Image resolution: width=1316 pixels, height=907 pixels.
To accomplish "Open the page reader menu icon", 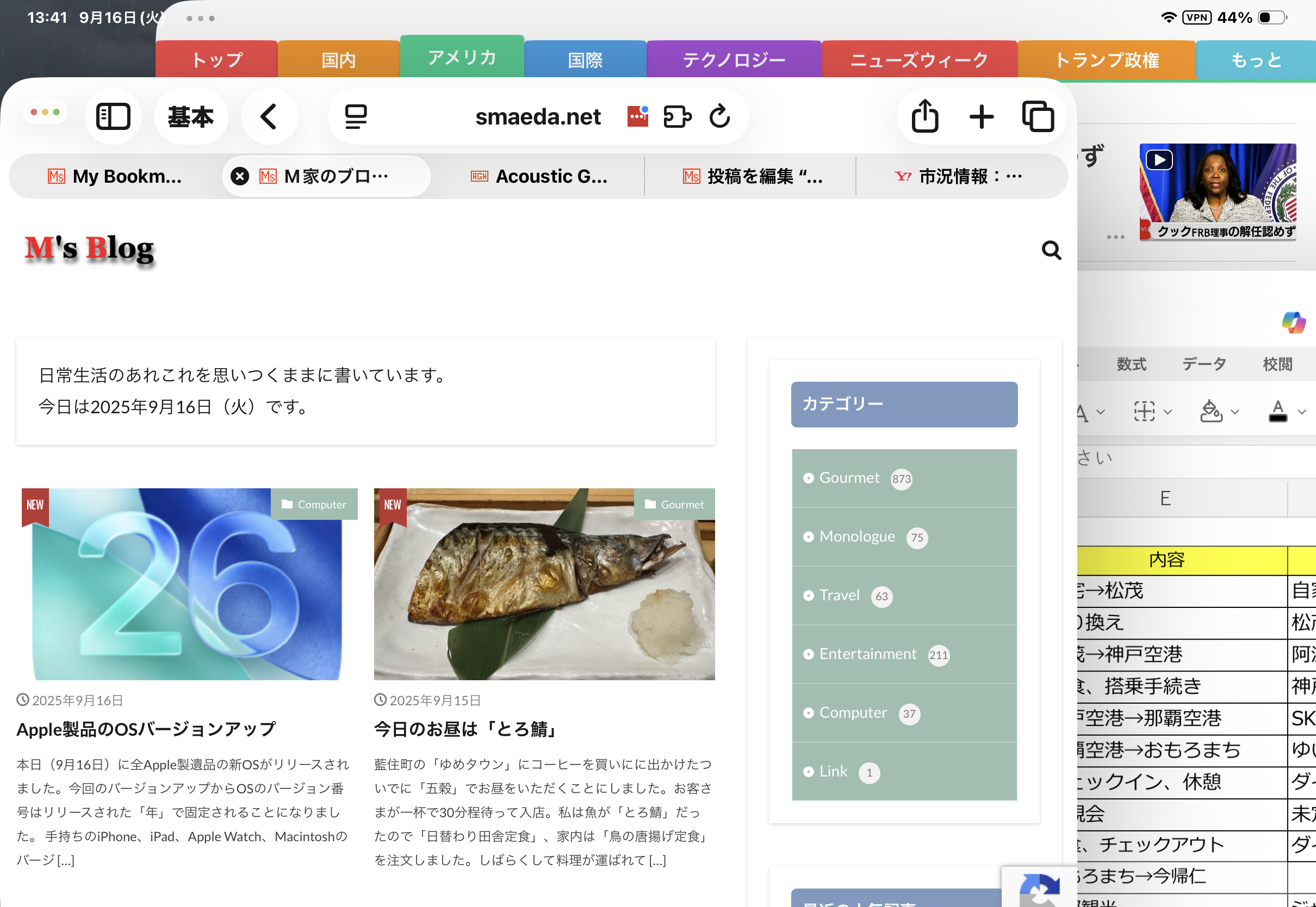I will click(x=356, y=116).
